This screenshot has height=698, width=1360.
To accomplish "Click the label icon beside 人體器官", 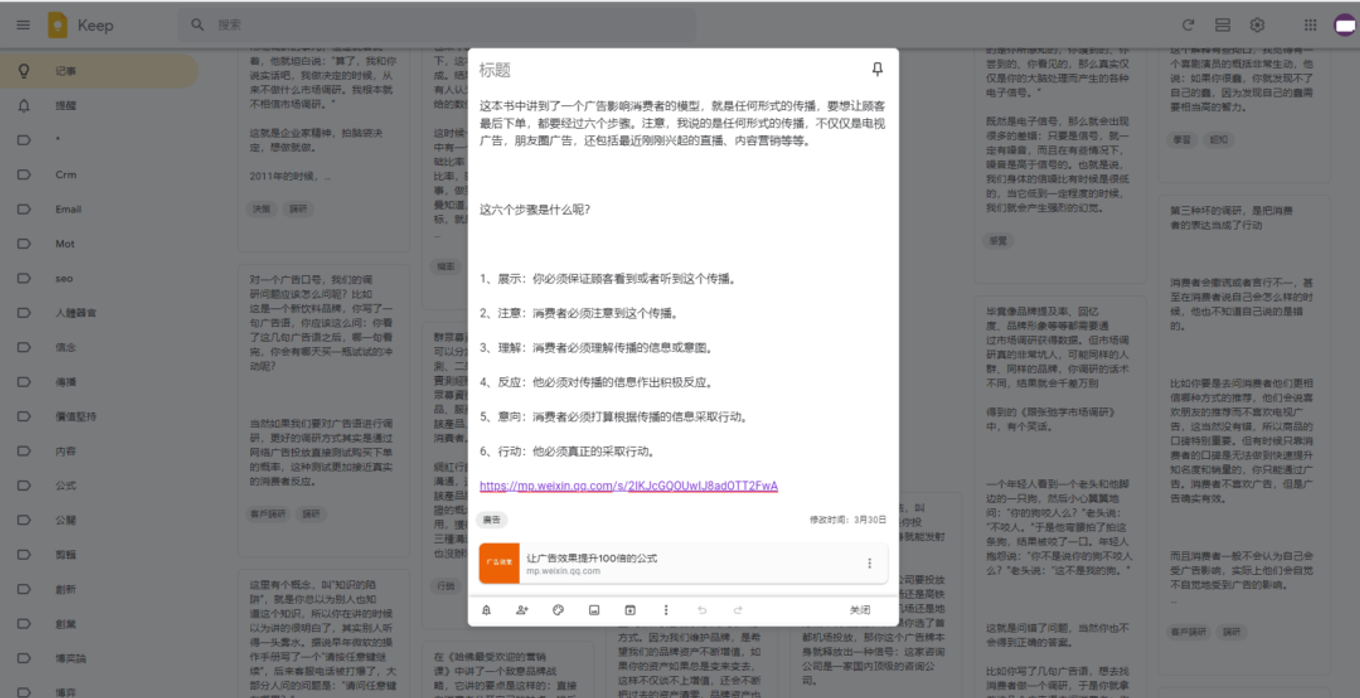I will coord(24,313).
